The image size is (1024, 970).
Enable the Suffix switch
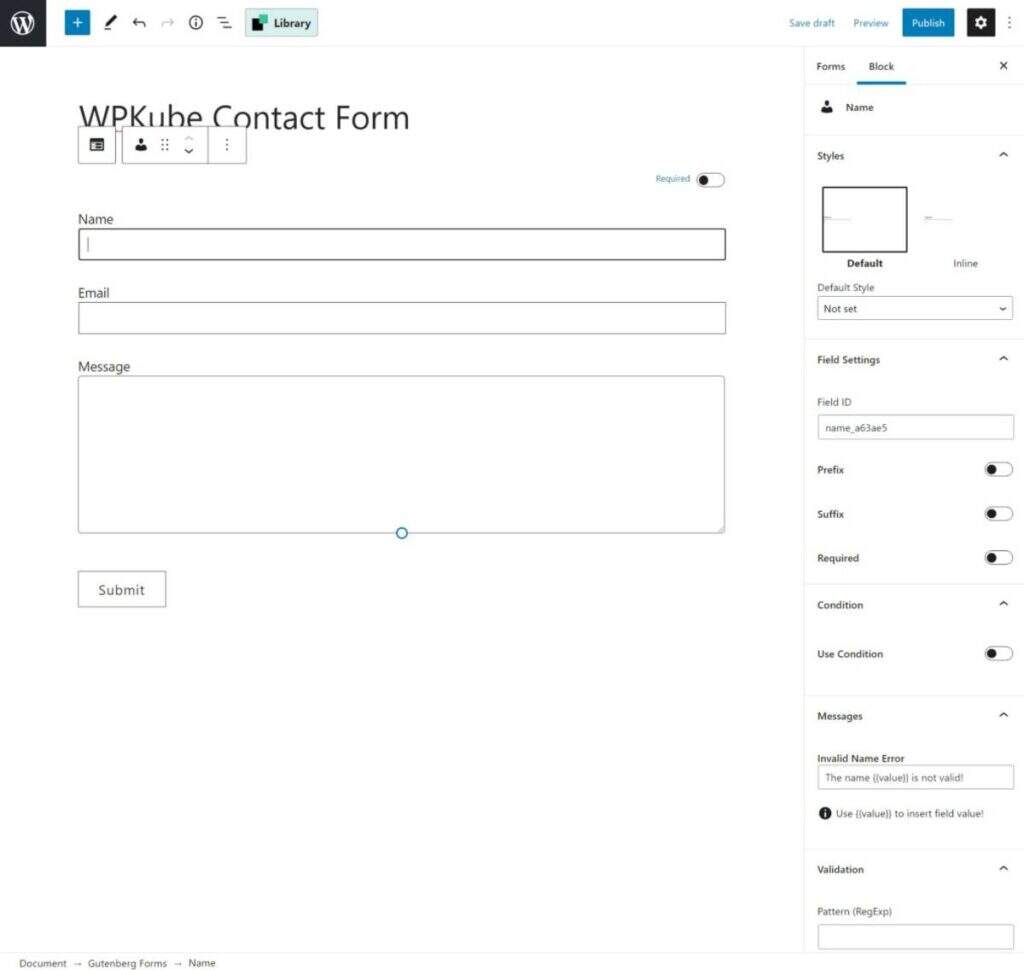pos(998,514)
